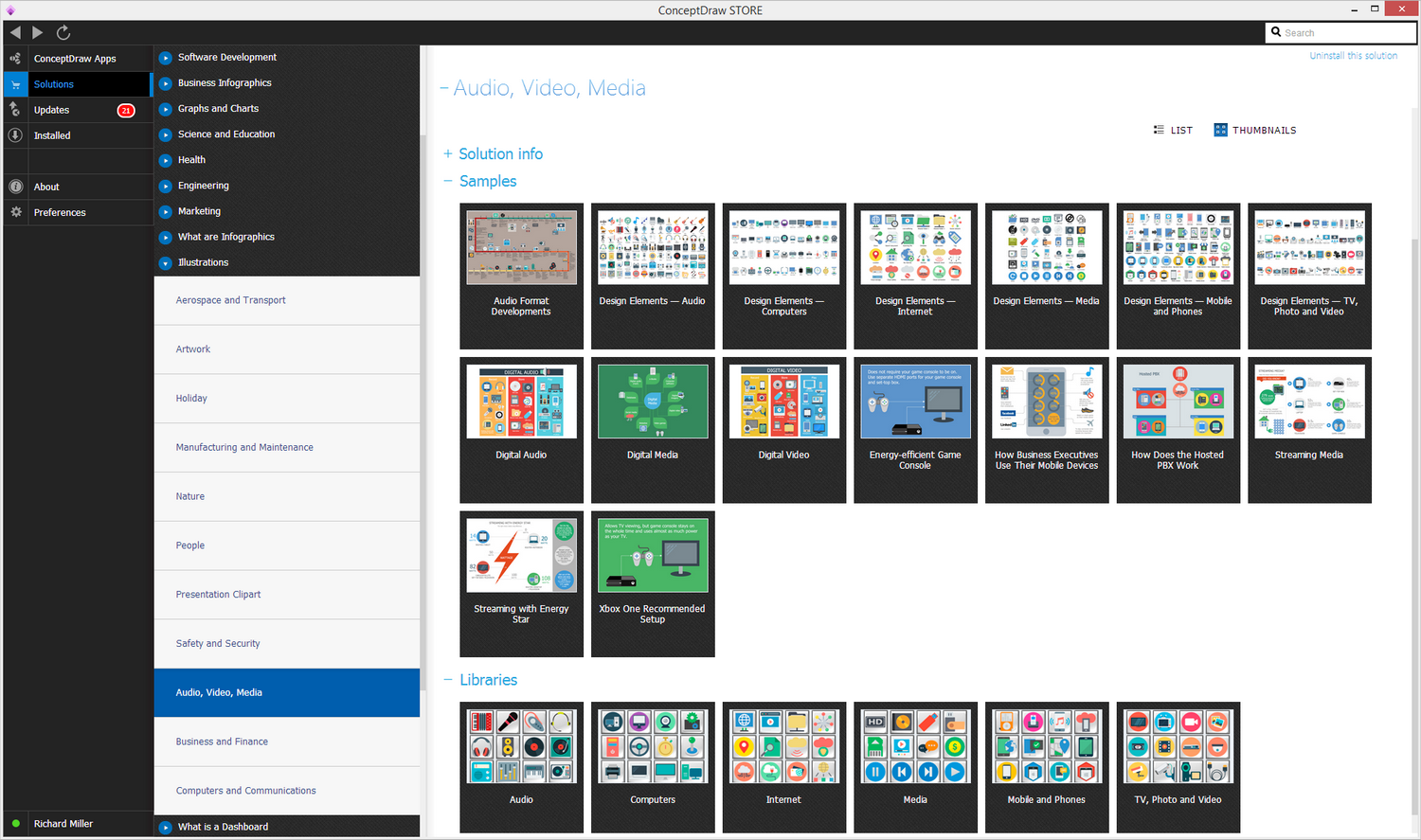Click the search magnifier icon
1421x840 pixels.
1276,32
